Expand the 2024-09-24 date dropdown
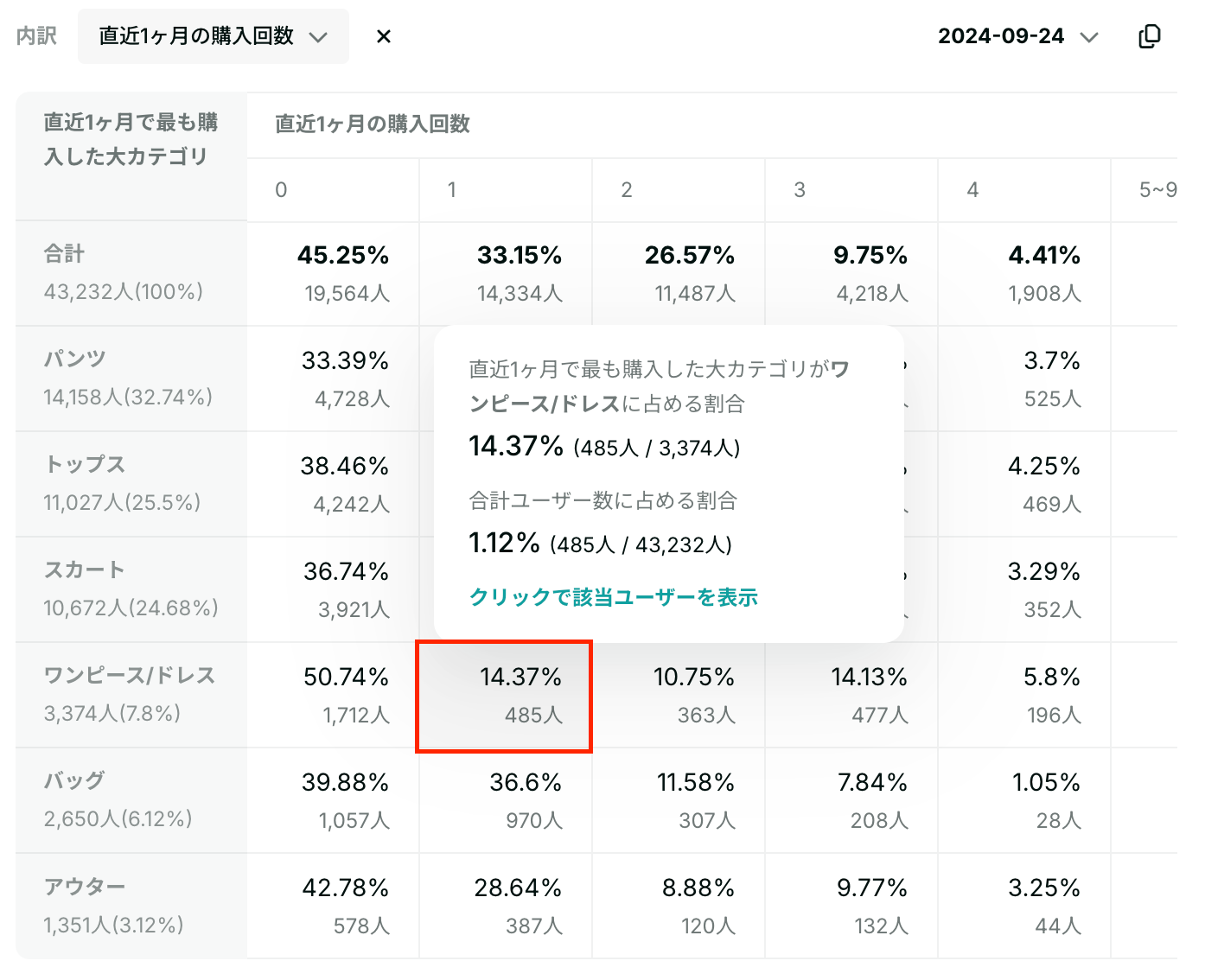1205x980 pixels. (1017, 36)
